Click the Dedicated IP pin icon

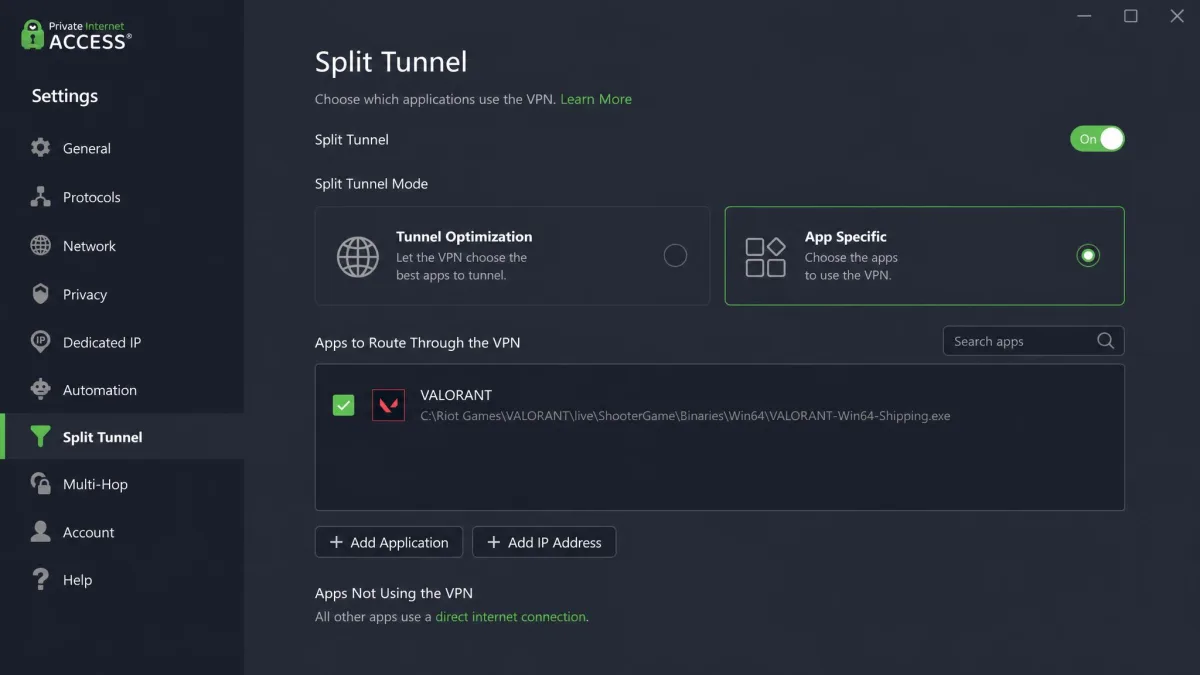click(40, 342)
